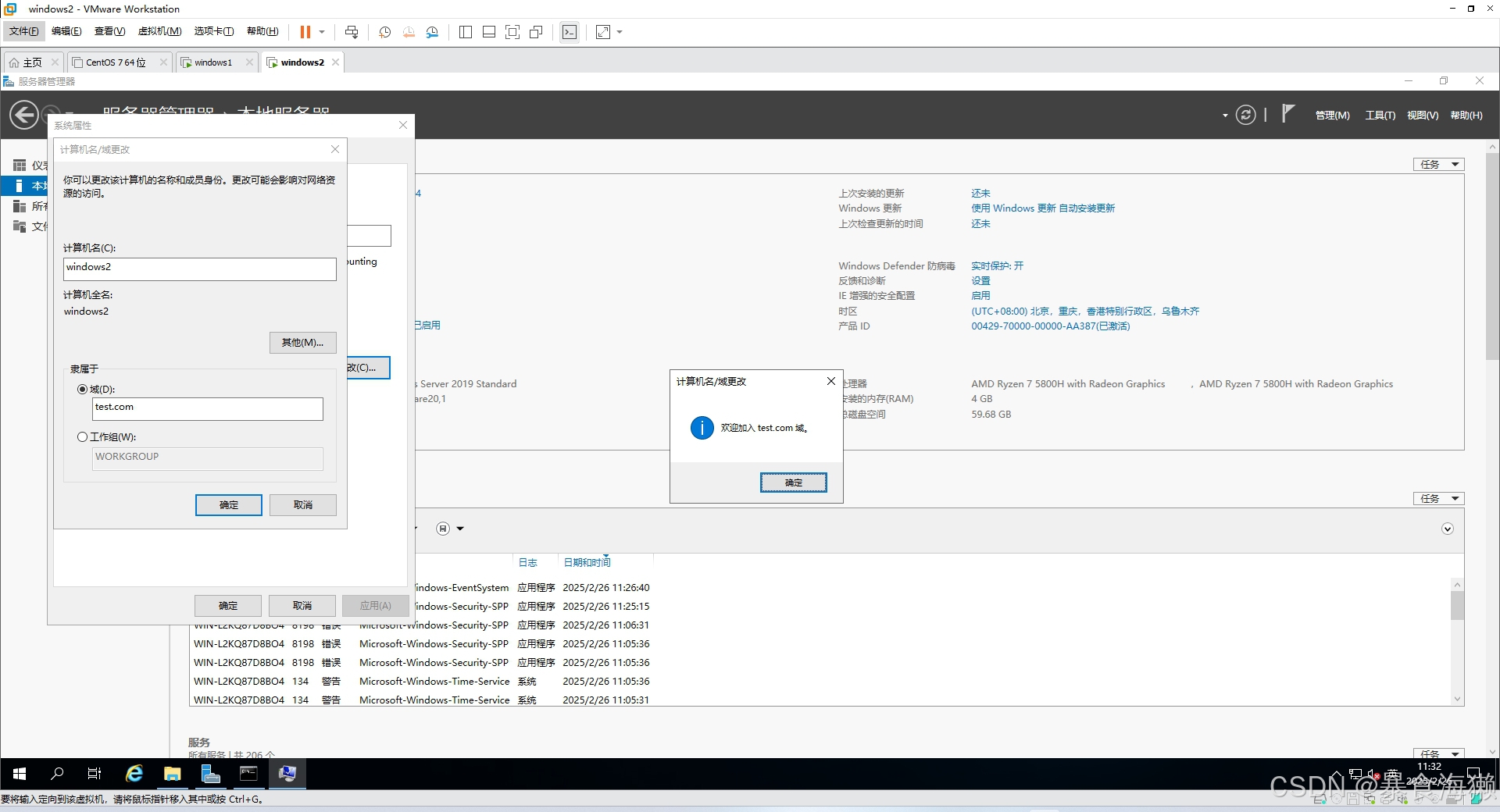Click the domain name test.com field
Image resolution: width=1500 pixels, height=812 pixels.
208,408
